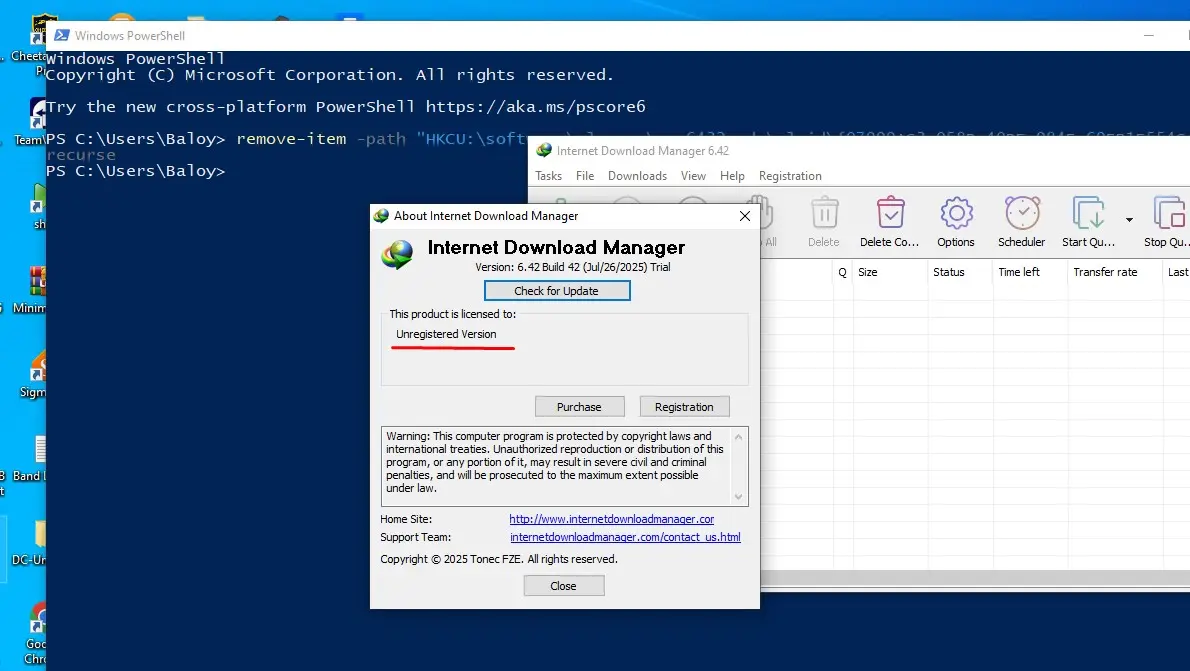The image size is (1190, 671).
Task: Open the Registration menu in IDM
Action: (x=790, y=175)
